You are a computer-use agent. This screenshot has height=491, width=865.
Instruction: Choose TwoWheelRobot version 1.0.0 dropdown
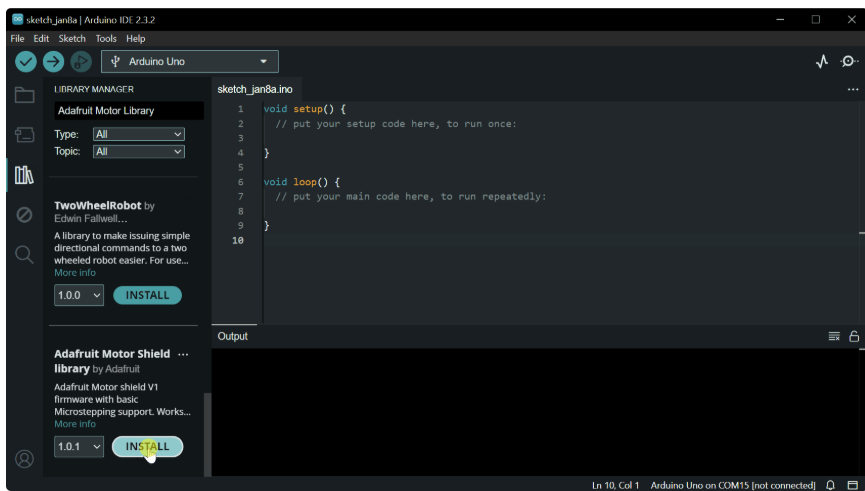point(79,295)
